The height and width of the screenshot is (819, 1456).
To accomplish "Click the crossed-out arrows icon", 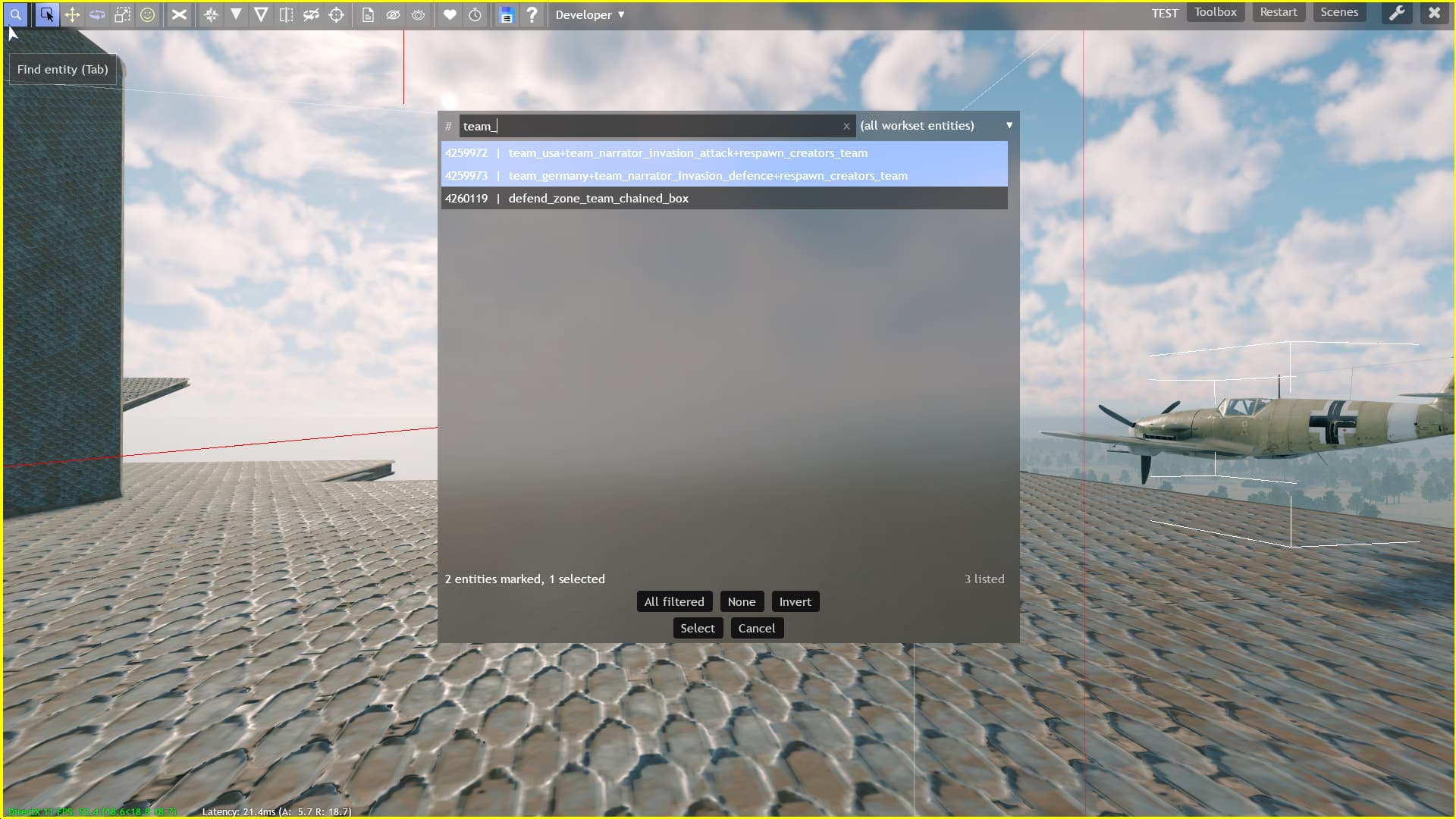I will pos(311,14).
